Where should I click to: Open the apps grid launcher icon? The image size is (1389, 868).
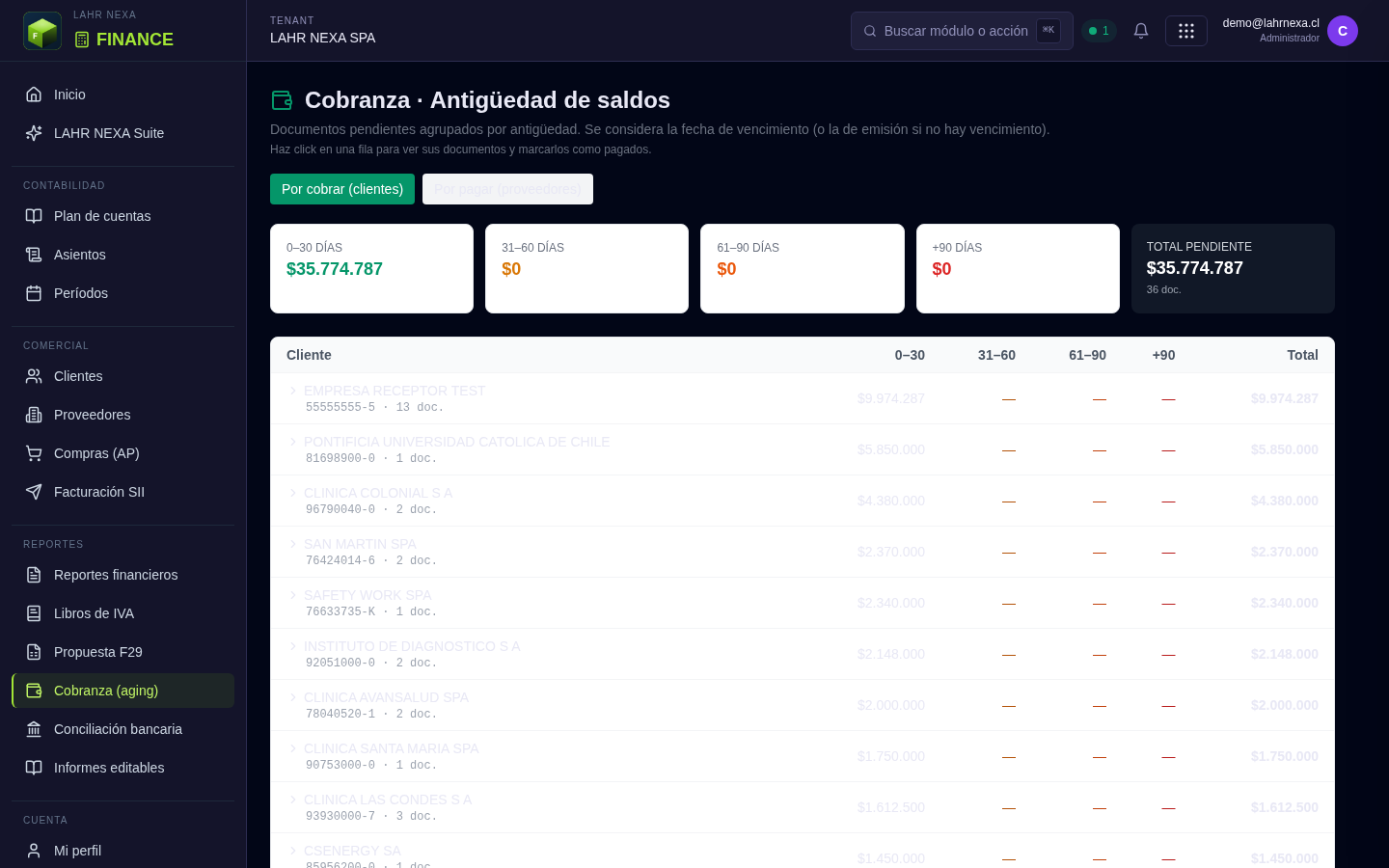click(1186, 31)
